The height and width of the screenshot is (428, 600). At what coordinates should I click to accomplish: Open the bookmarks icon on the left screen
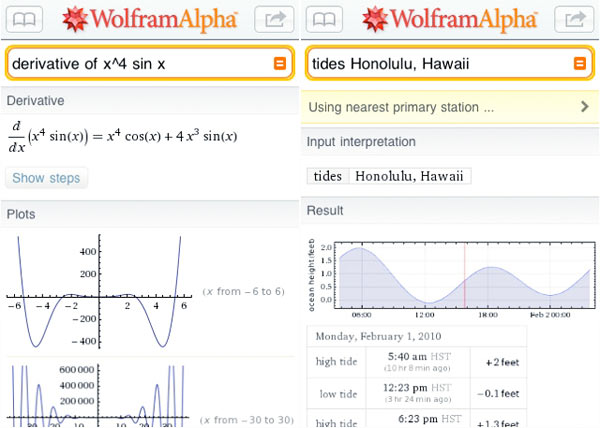[x=27, y=19]
